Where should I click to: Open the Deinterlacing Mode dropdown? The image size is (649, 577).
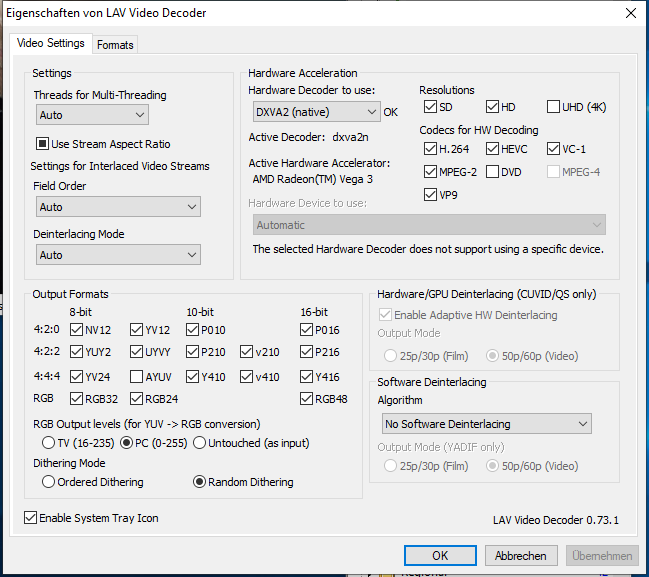[x=117, y=255]
